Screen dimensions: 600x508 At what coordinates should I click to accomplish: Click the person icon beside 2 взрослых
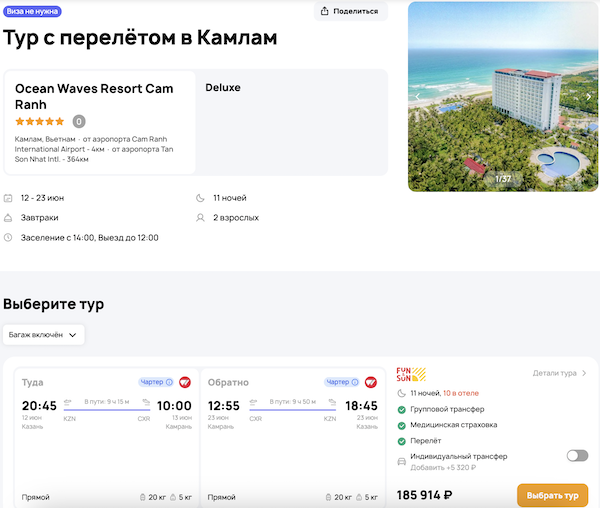click(202, 217)
